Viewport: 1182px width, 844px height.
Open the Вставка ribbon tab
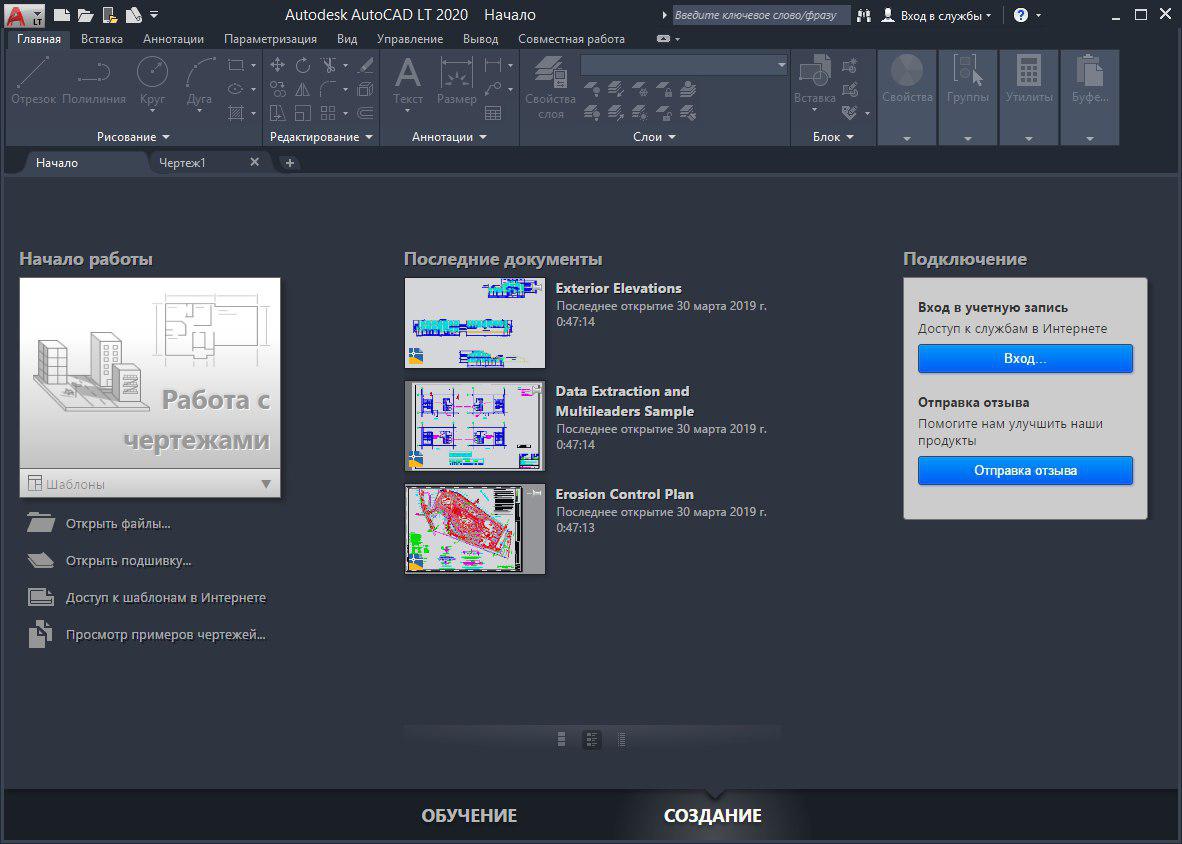(x=102, y=39)
